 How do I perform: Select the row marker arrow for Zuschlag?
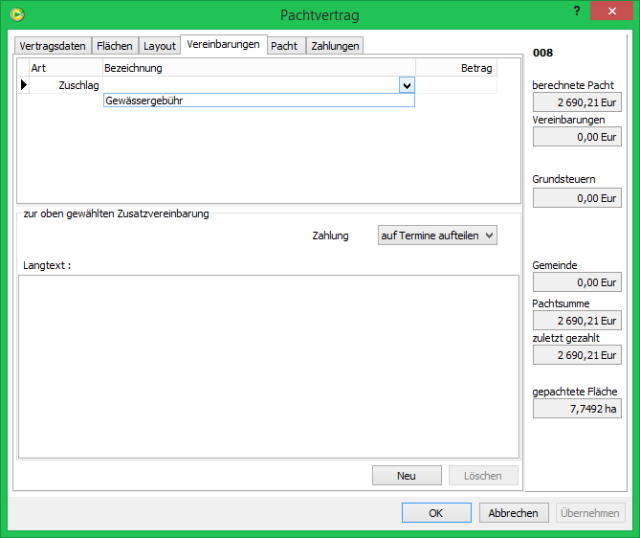(24, 86)
